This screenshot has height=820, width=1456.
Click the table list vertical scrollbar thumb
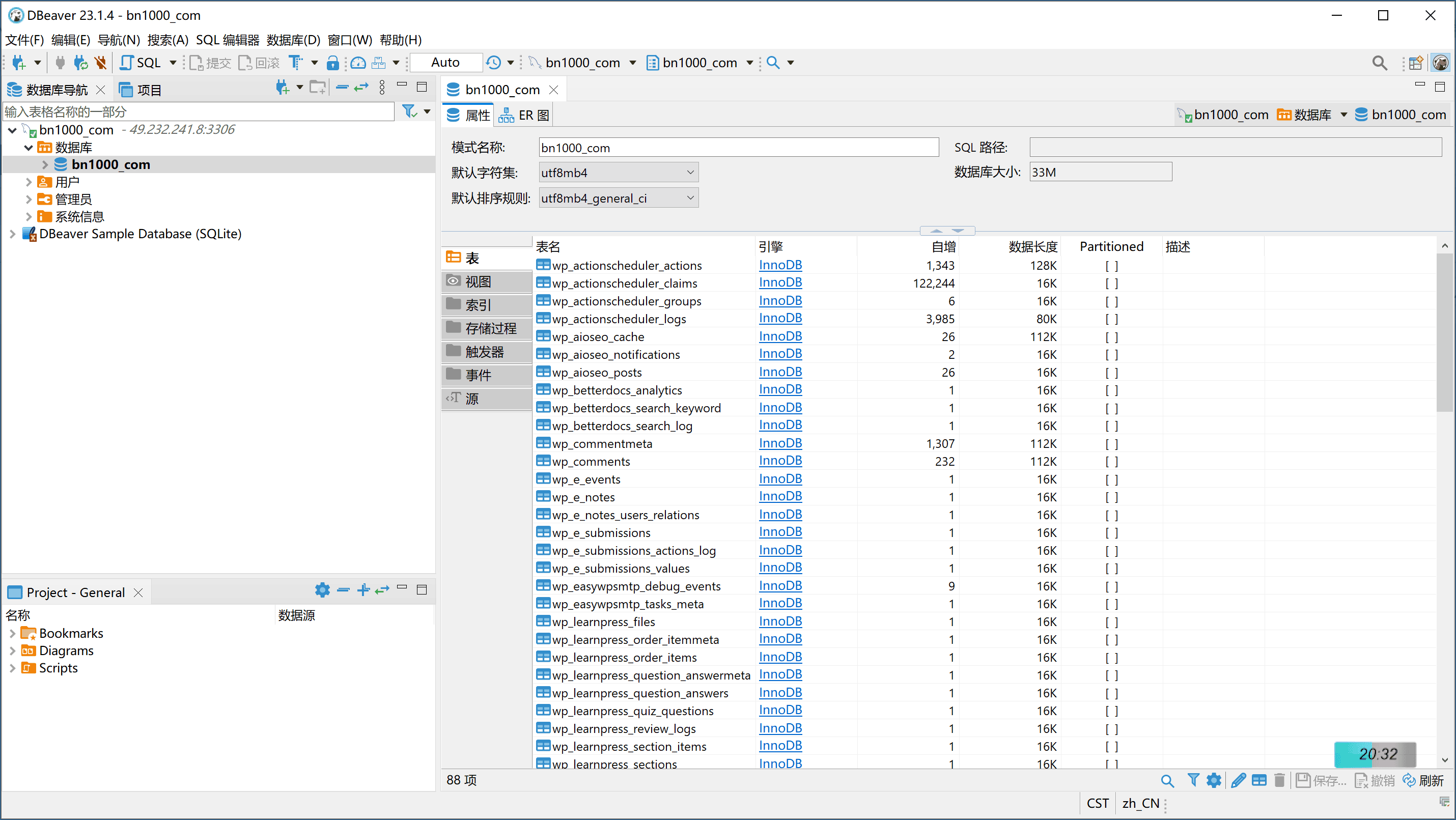(1444, 332)
